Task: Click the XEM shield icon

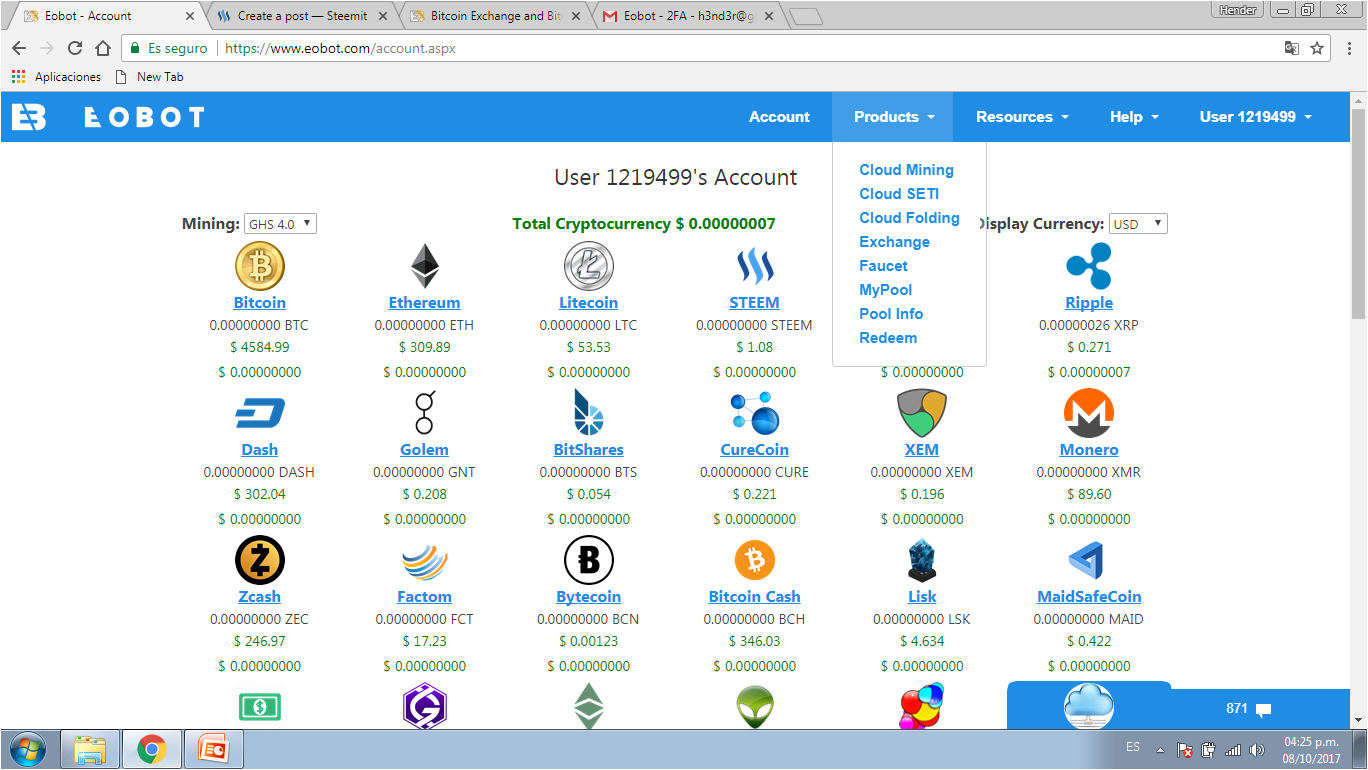Action: 922,413
